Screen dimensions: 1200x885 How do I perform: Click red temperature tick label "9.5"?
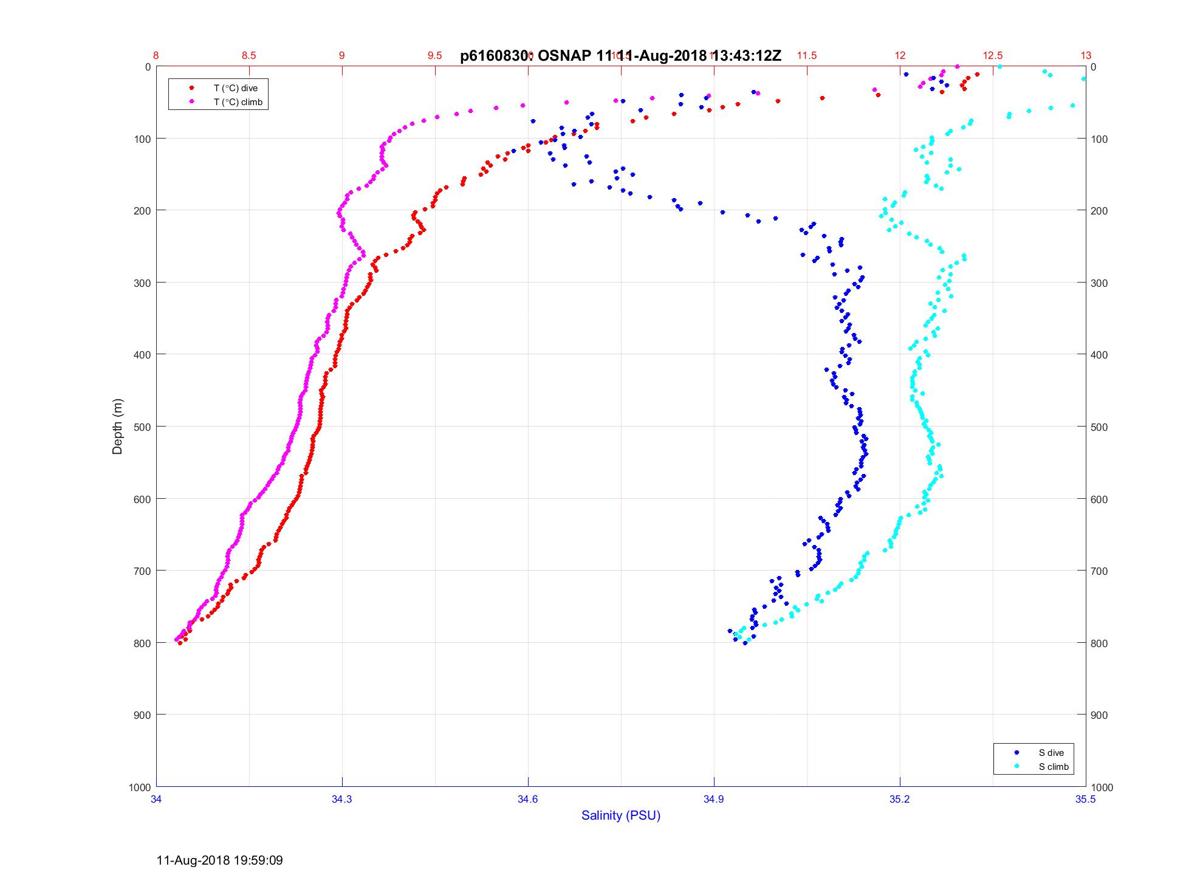click(x=435, y=56)
